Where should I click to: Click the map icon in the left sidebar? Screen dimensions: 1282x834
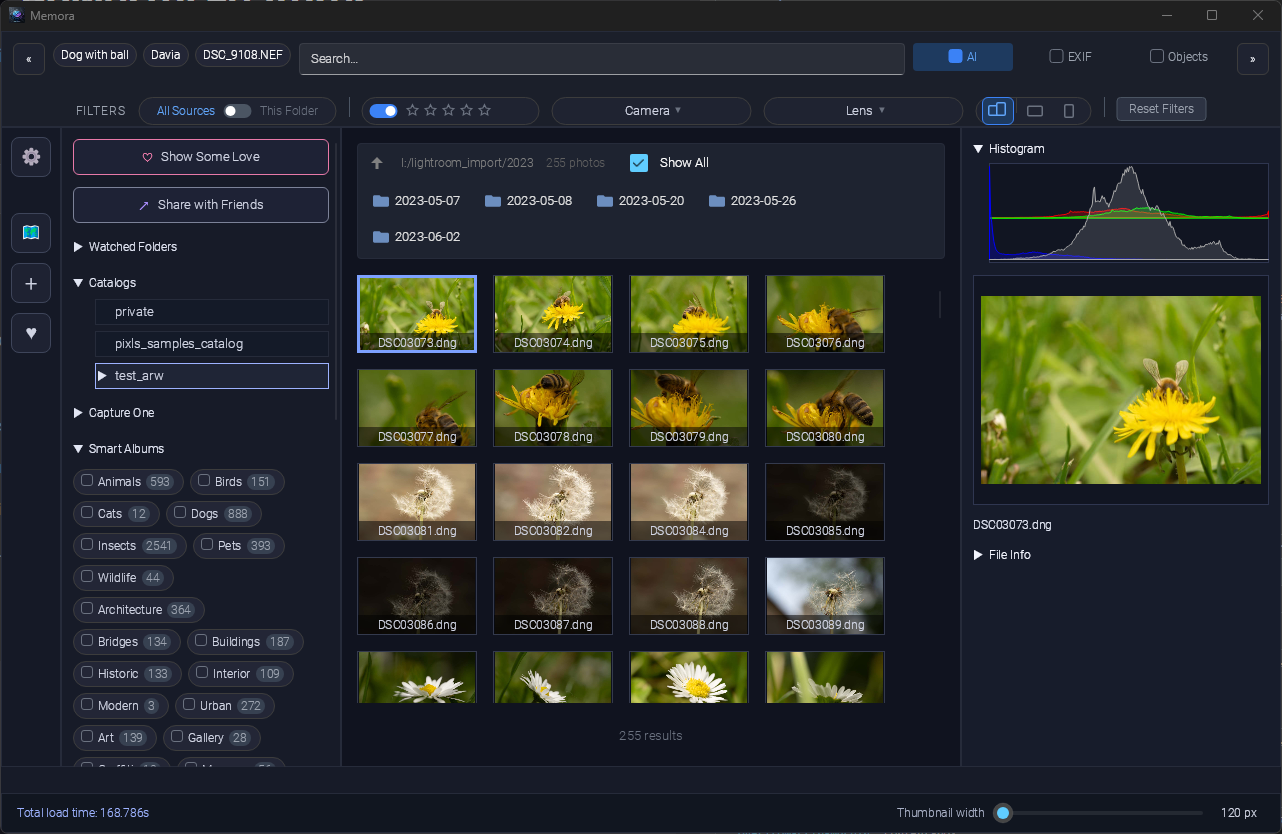coord(30,233)
